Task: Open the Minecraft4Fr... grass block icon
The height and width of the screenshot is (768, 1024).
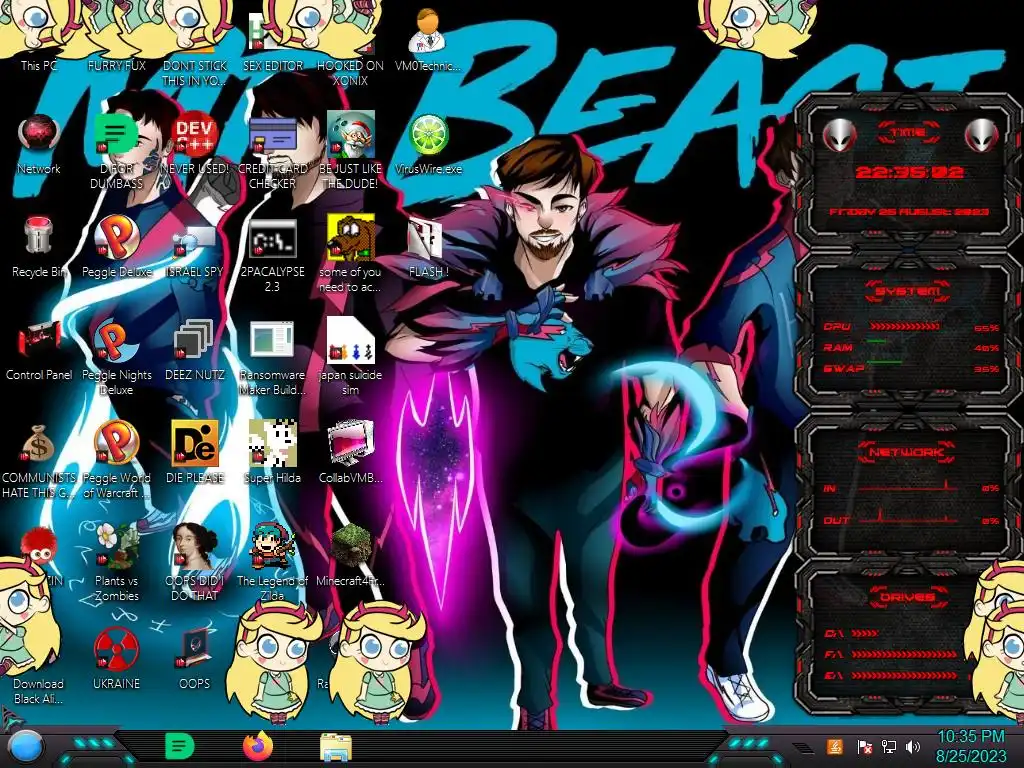Action: click(x=350, y=555)
